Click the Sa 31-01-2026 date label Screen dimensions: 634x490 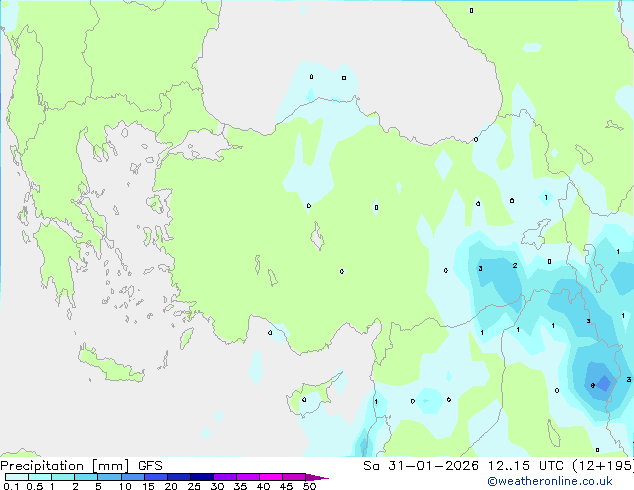[x=421, y=466]
